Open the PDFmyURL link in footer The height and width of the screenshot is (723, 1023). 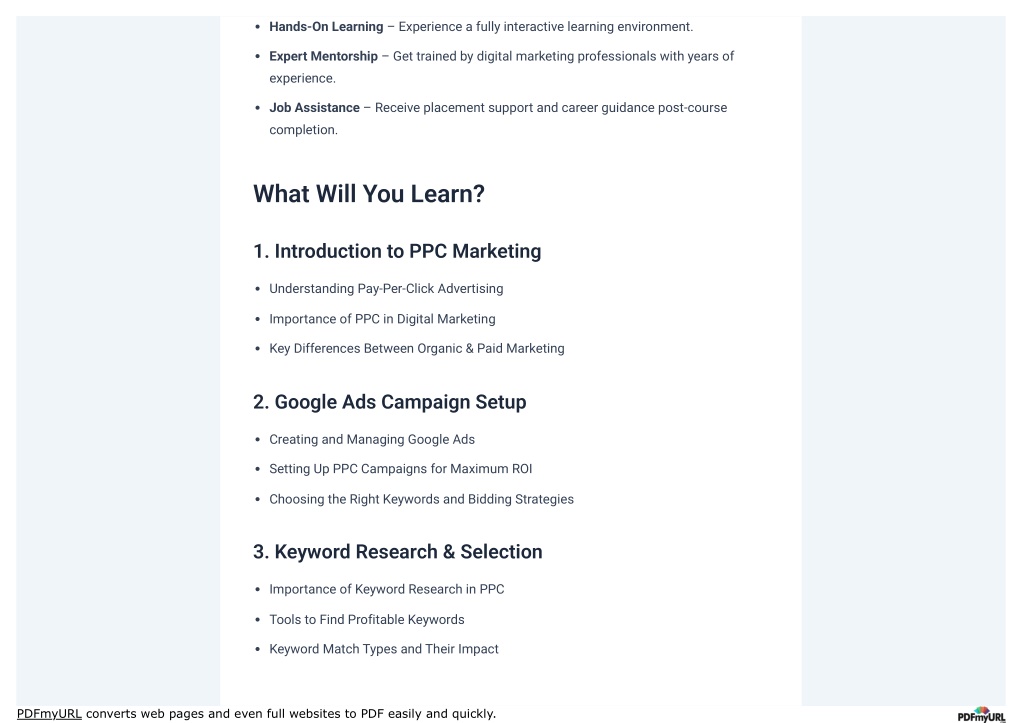[49, 713]
